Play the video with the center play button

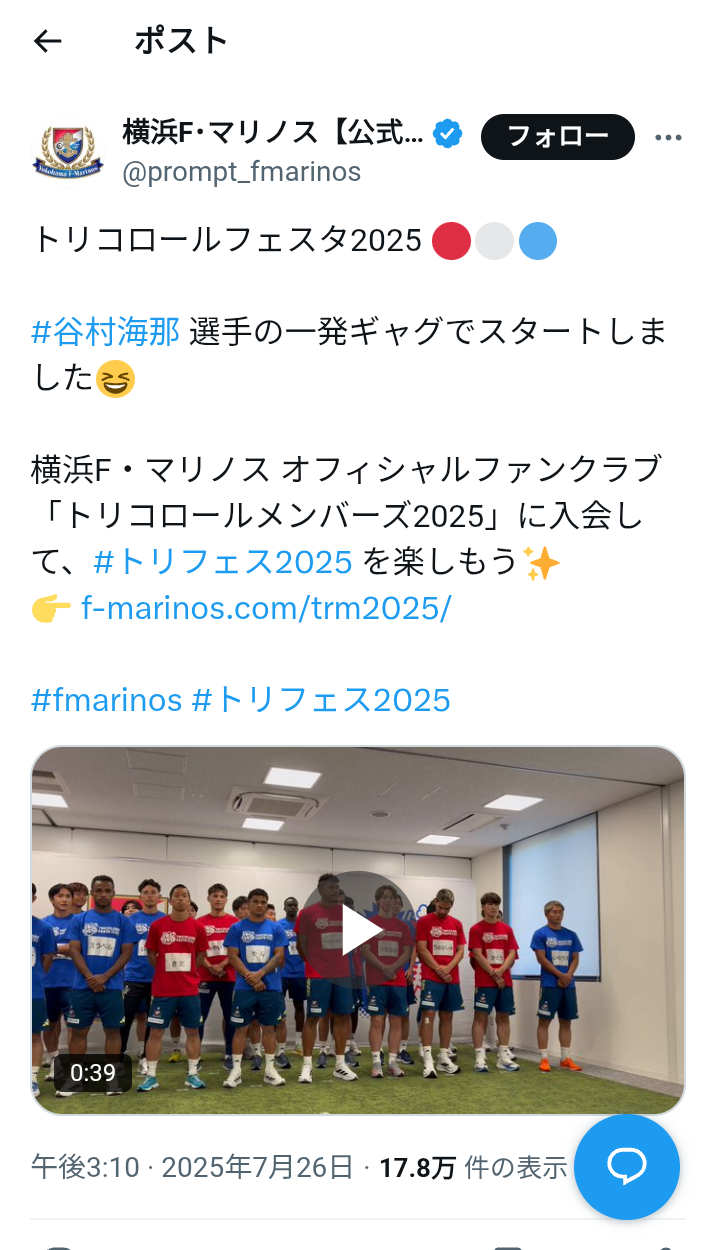pyautogui.click(x=359, y=932)
